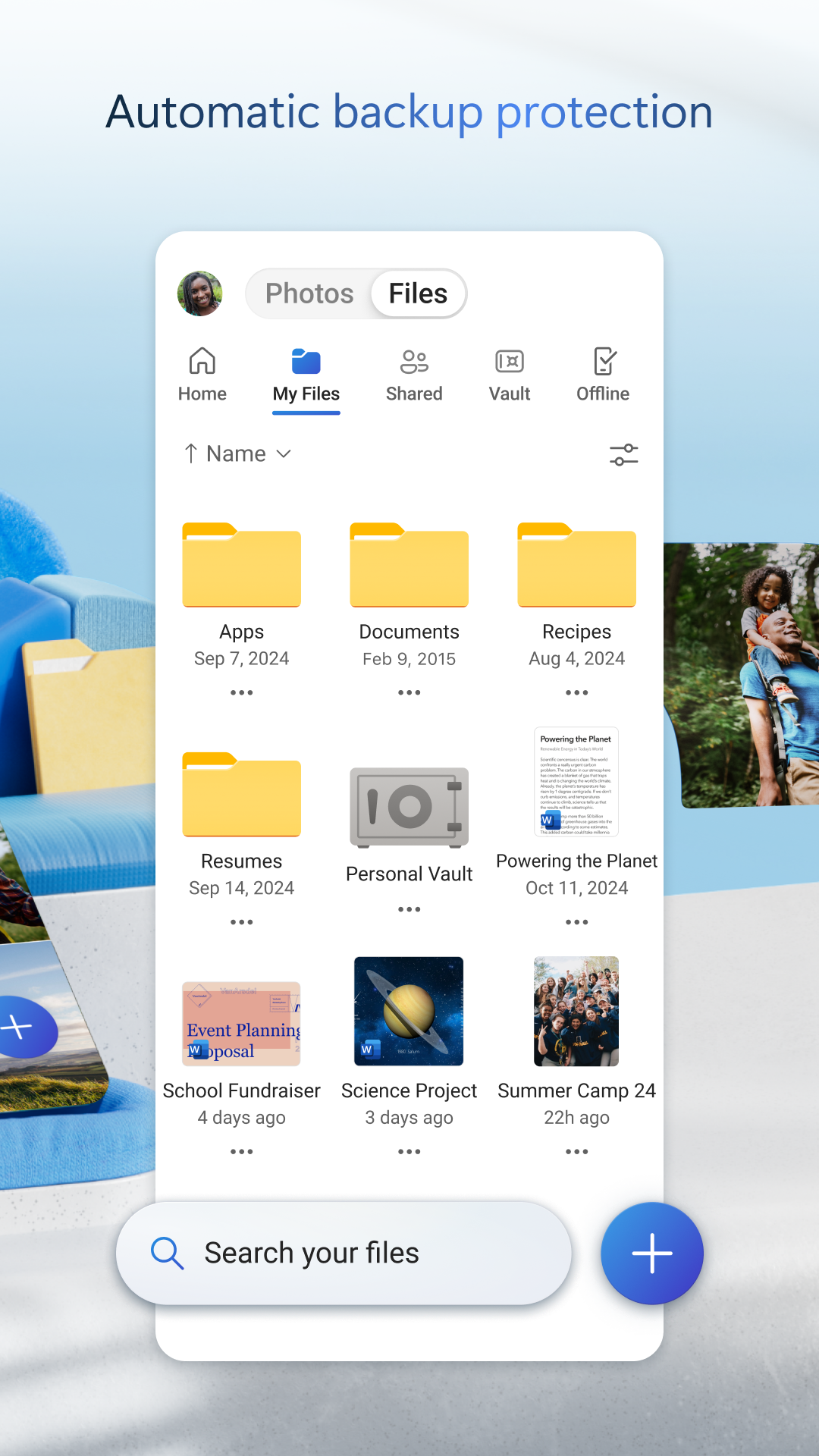Open the Personal Vault safe

tap(409, 808)
